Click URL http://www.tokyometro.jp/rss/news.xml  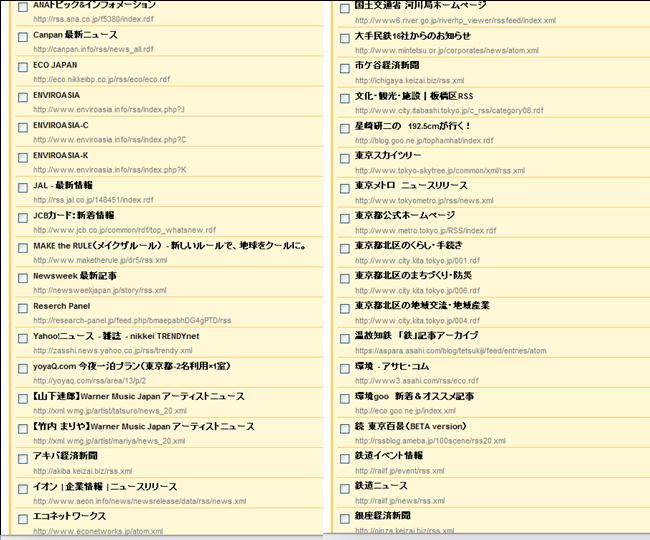click(424, 201)
